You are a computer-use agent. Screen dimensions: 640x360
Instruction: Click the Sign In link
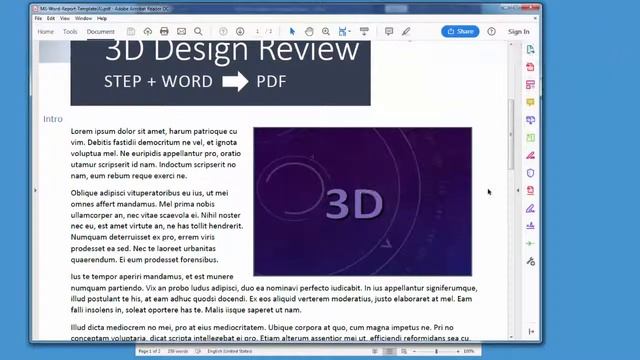[x=519, y=31]
